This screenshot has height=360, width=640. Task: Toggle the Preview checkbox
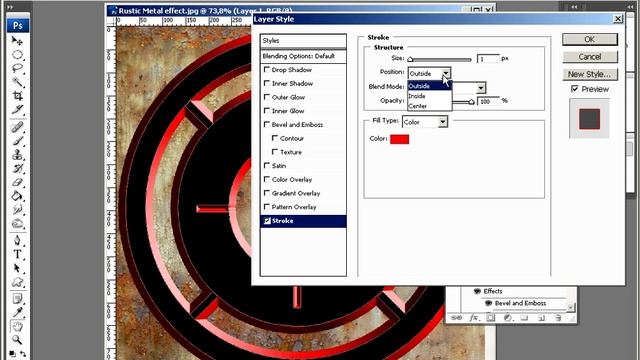[x=575, y=89]
